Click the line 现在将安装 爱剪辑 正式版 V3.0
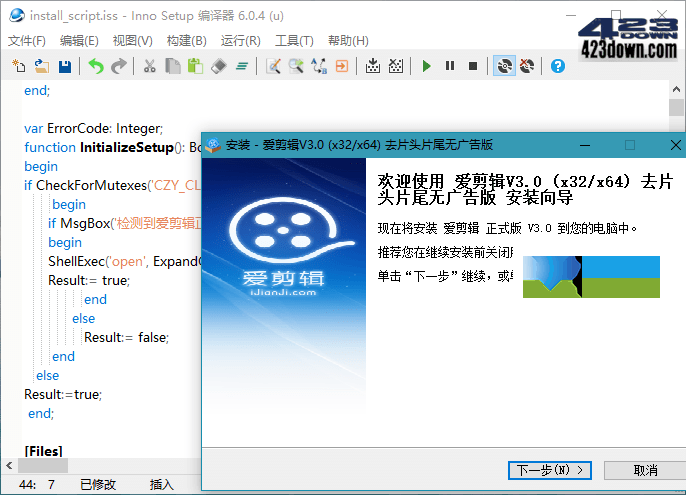 508,228
